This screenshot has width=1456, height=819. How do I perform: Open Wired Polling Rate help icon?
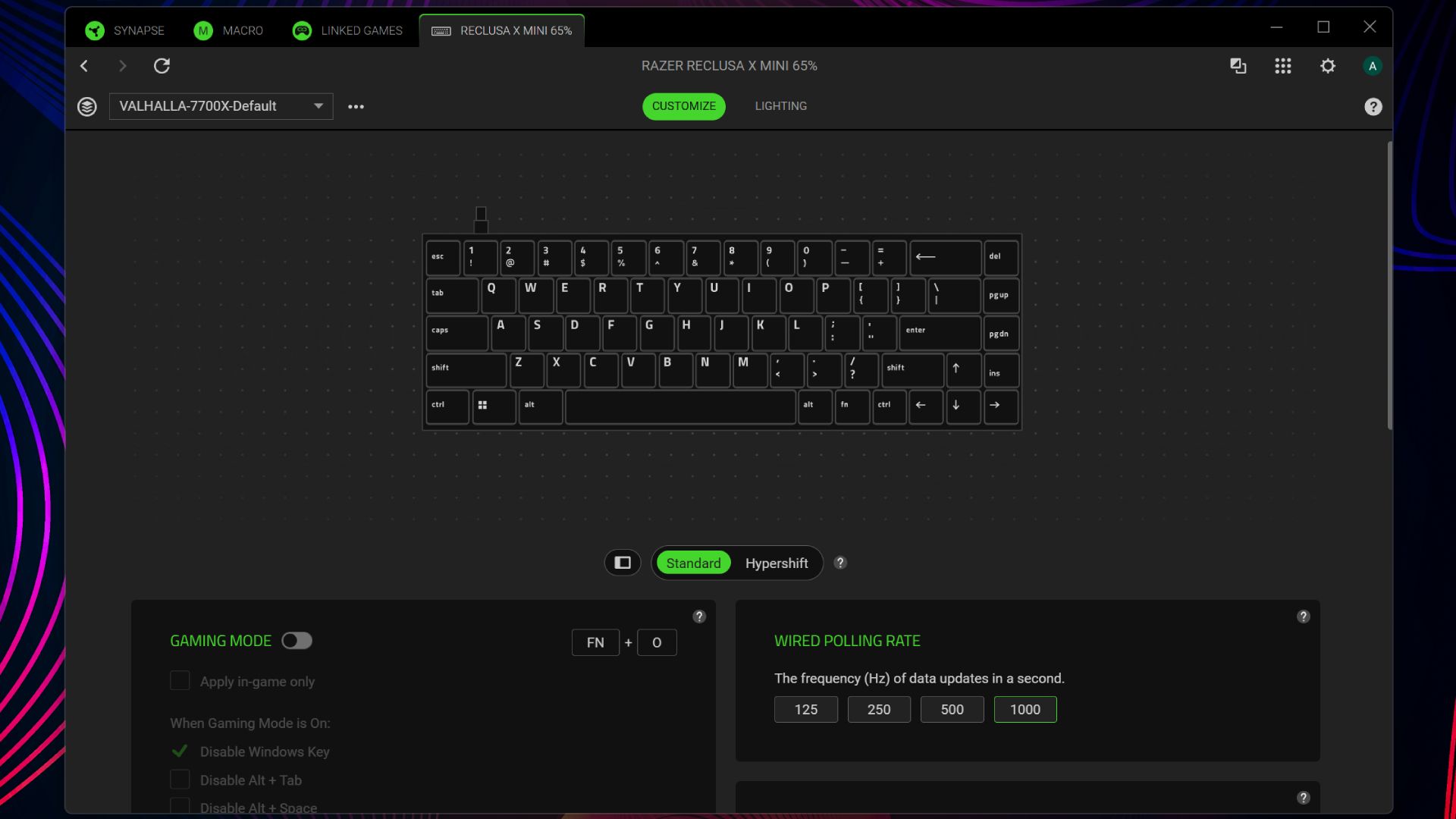pos(1303,617)
